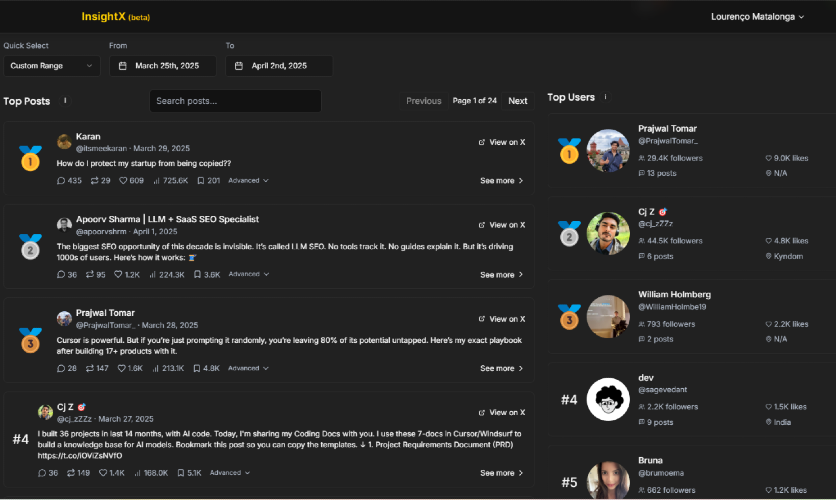Click Karan's small avatar in Top Posts
Viewport: 836px width, 500px height.
(64, 142)
